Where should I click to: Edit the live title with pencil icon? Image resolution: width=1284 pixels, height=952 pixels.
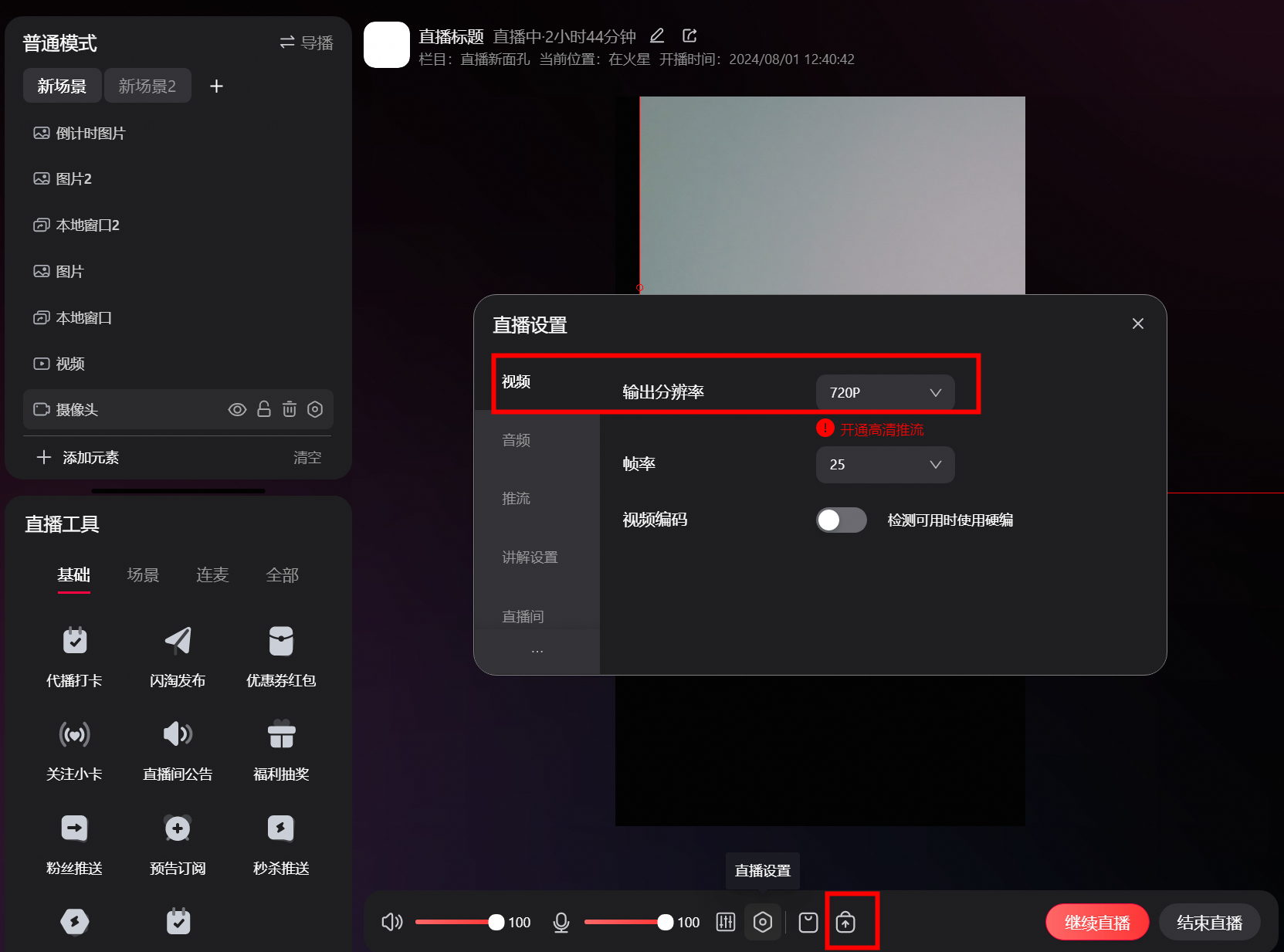point(657,36)
